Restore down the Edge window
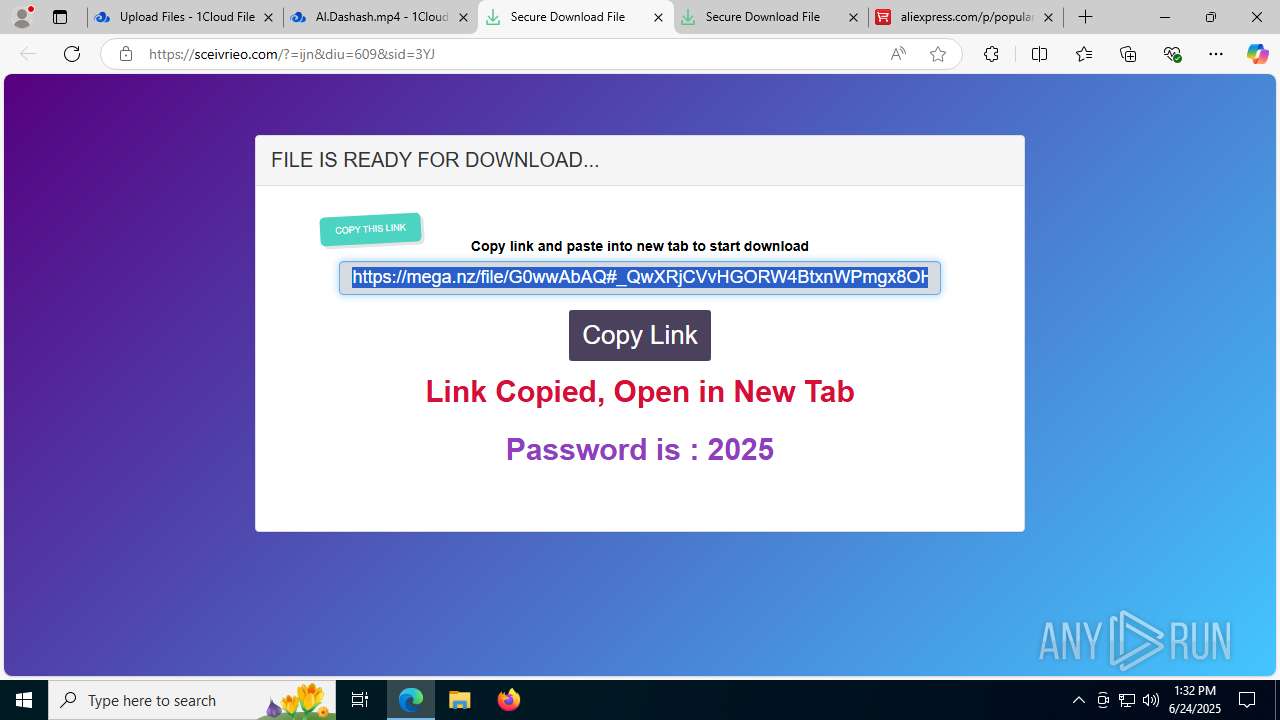The image size is (1280, 720). coord(1211,17)
